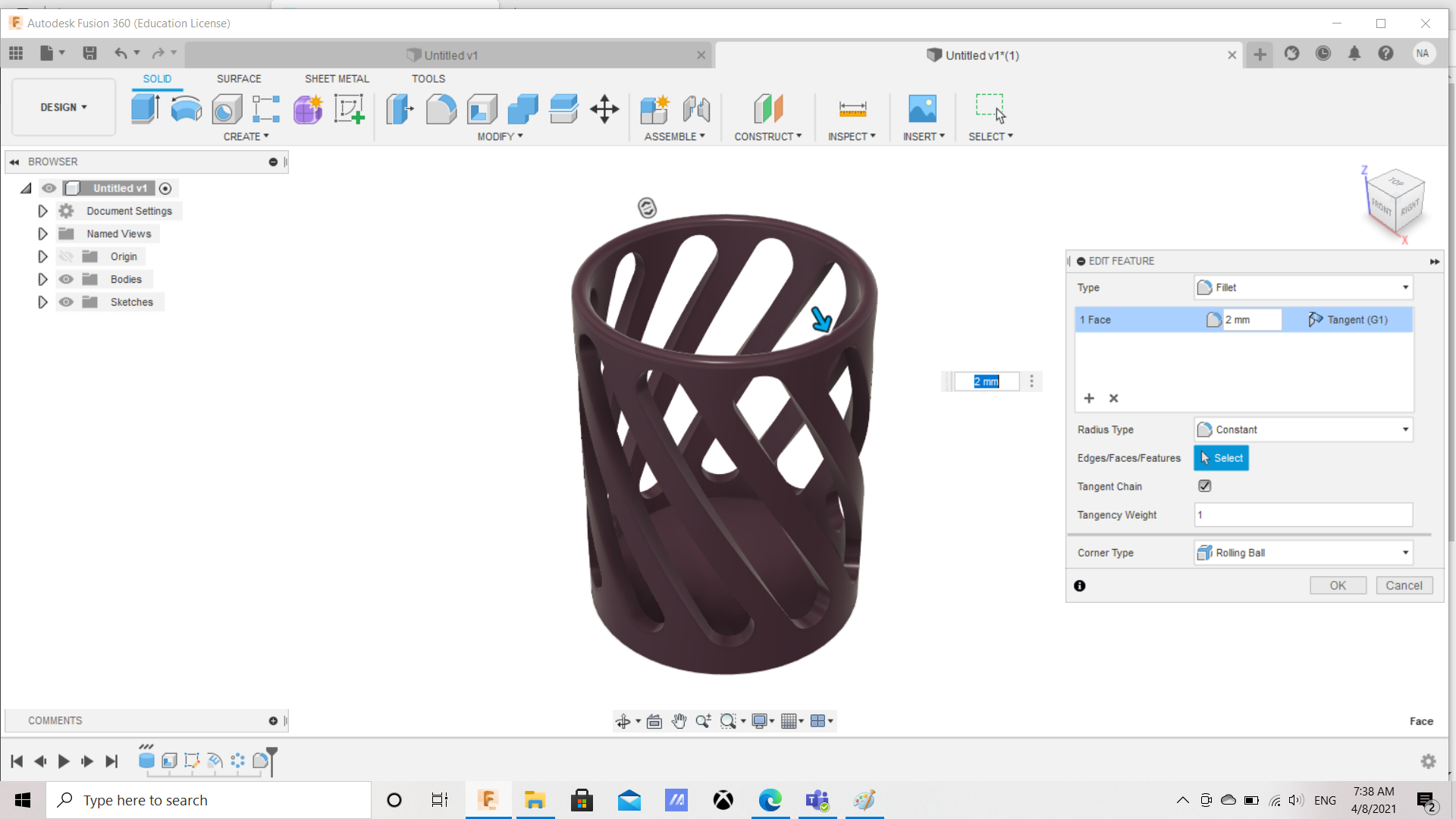Toggle visibility of Sketches folder
The width and height of the screenshot is (1456, 819).
point(66,302)
